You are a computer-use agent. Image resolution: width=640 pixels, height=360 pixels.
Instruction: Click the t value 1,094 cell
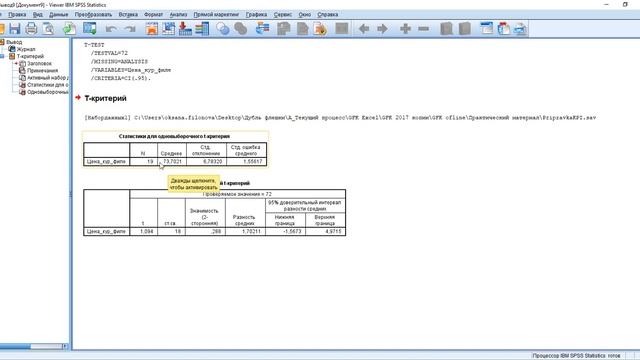pyautogui.click(x=143, y=231)
